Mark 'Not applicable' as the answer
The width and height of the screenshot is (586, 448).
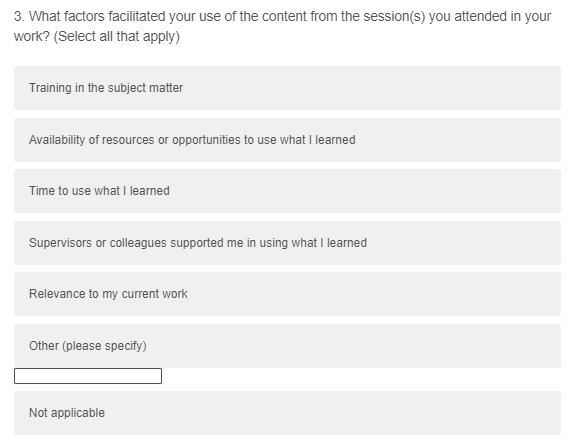[287, 413]
